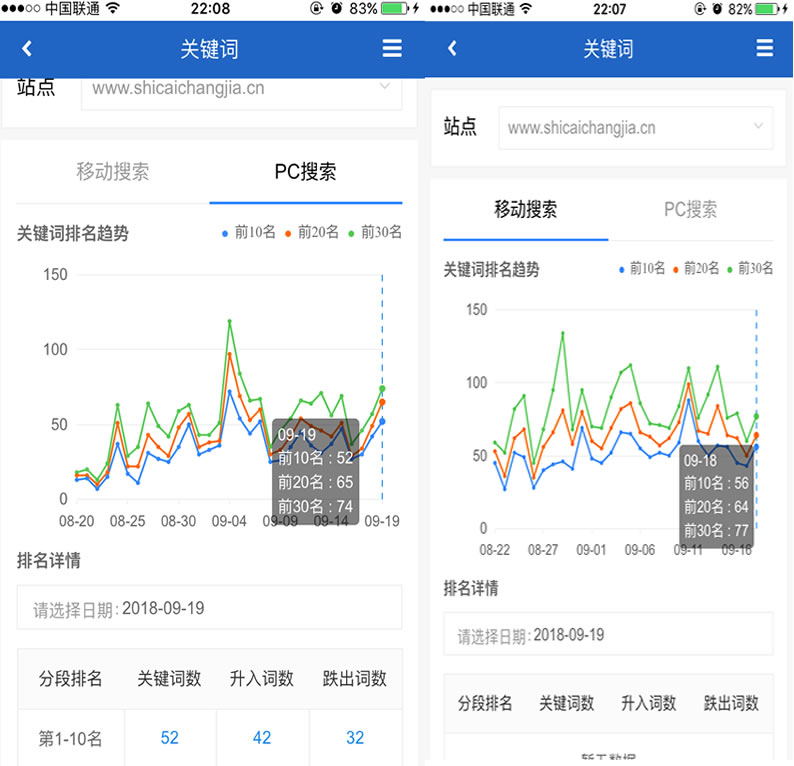The width and height of the screenshot is (794, 766).
Task: Open hamburger menu on left screen
Action: click(x=392, y=49)
